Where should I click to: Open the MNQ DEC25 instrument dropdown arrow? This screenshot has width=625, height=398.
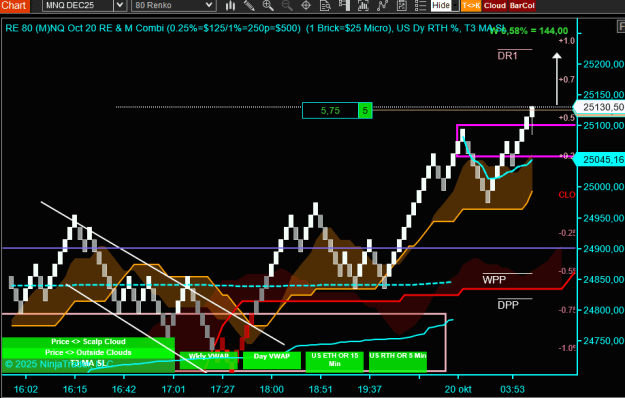click(120, 6)
